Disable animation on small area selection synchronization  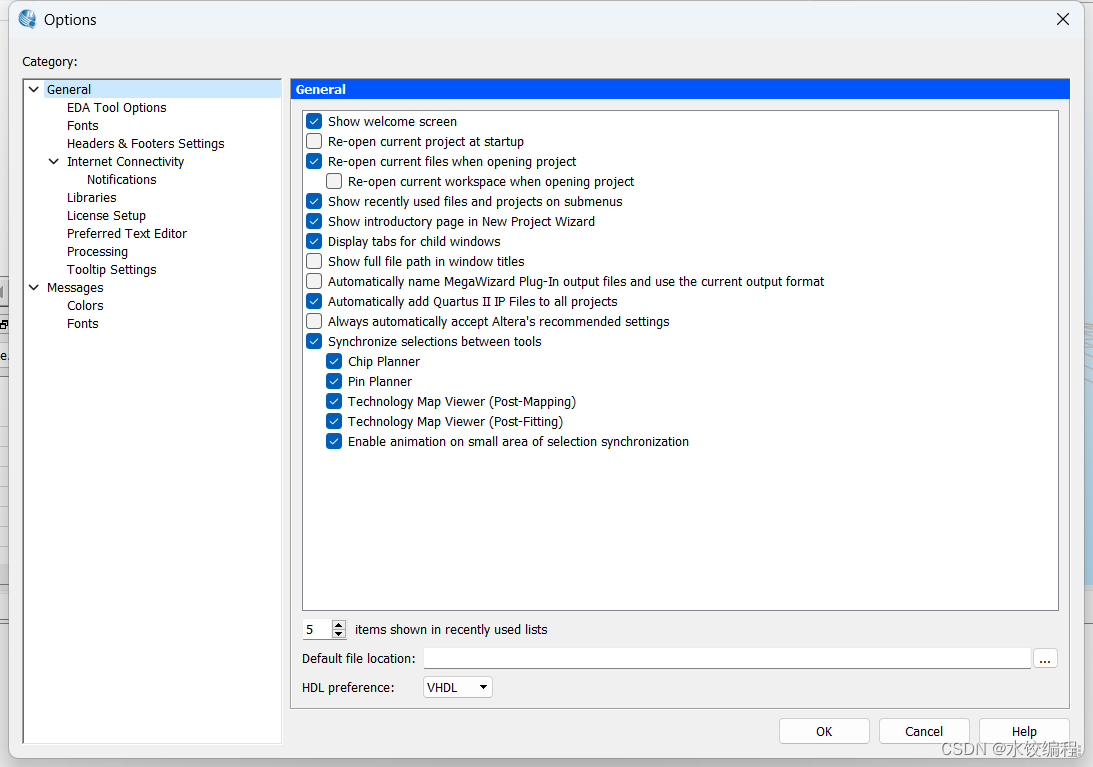335,441
